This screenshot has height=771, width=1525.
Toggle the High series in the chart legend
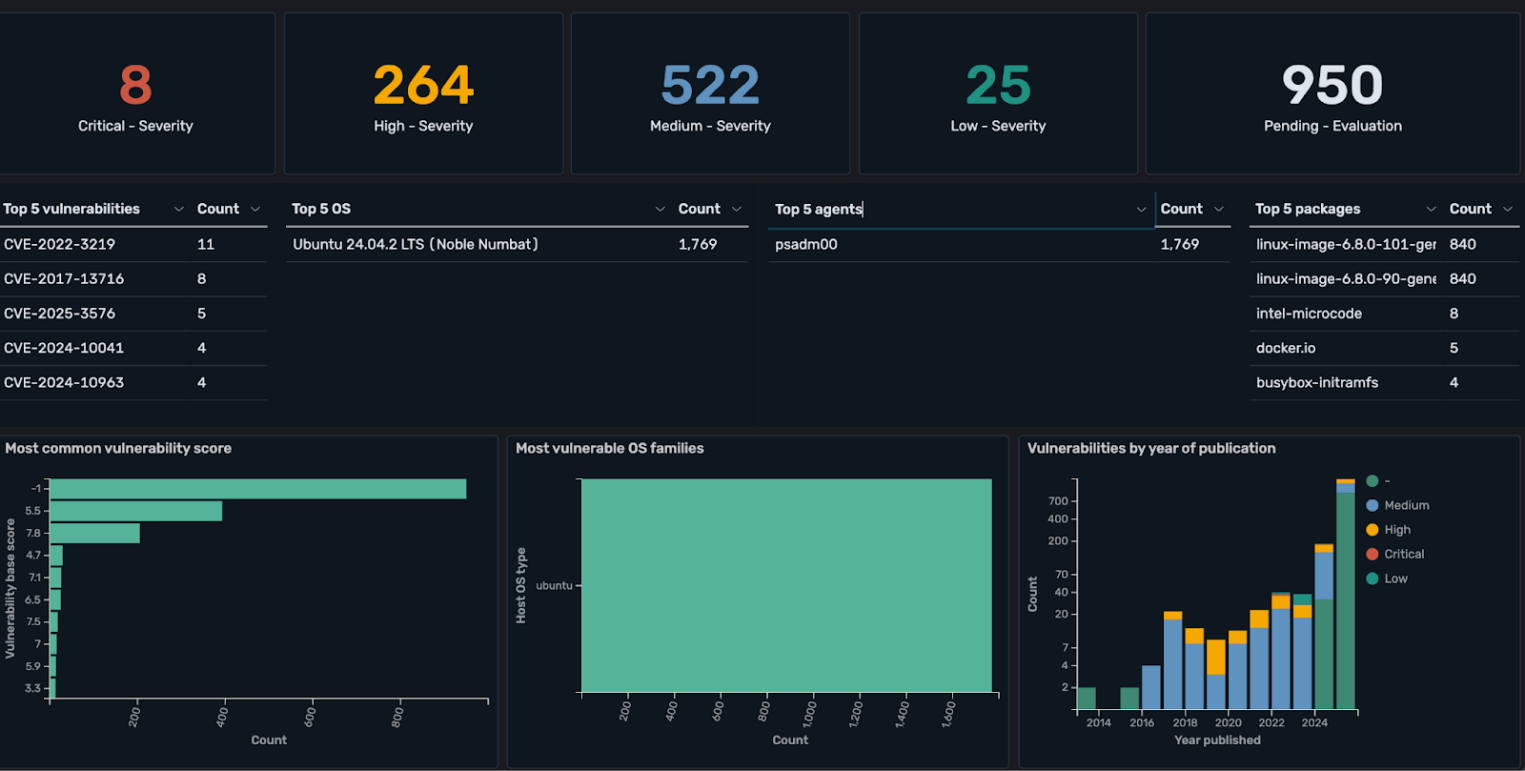(1397, 530)
